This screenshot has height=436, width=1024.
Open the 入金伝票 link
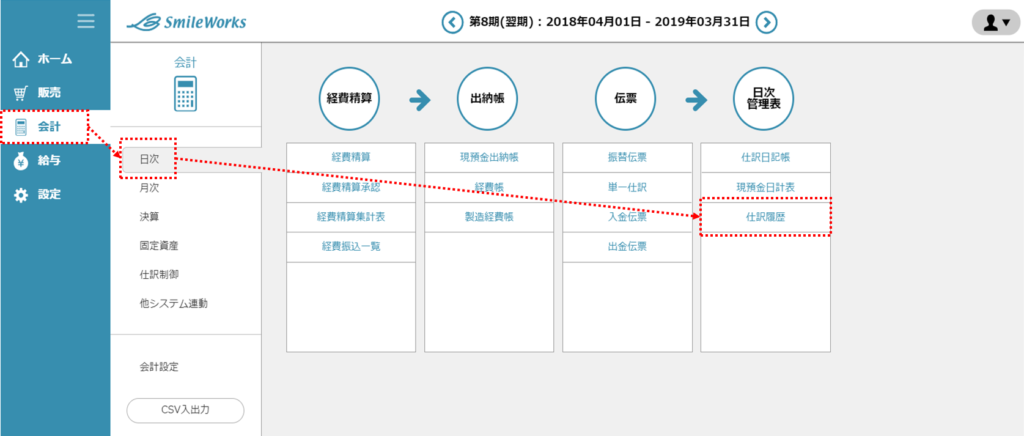click(628, 217)
